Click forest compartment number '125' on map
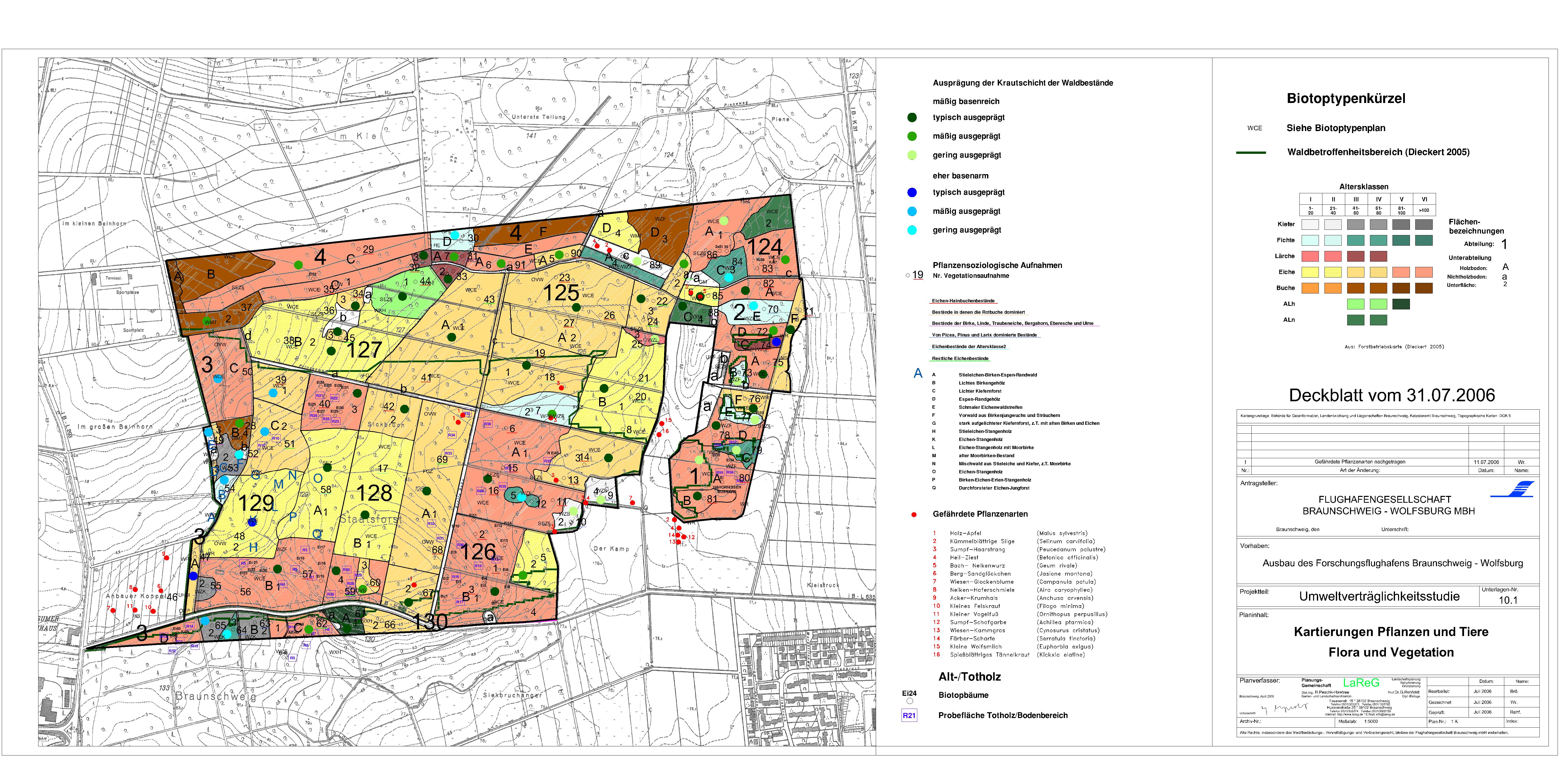Viewport: 1568px width, 759px height. (561, 293)
